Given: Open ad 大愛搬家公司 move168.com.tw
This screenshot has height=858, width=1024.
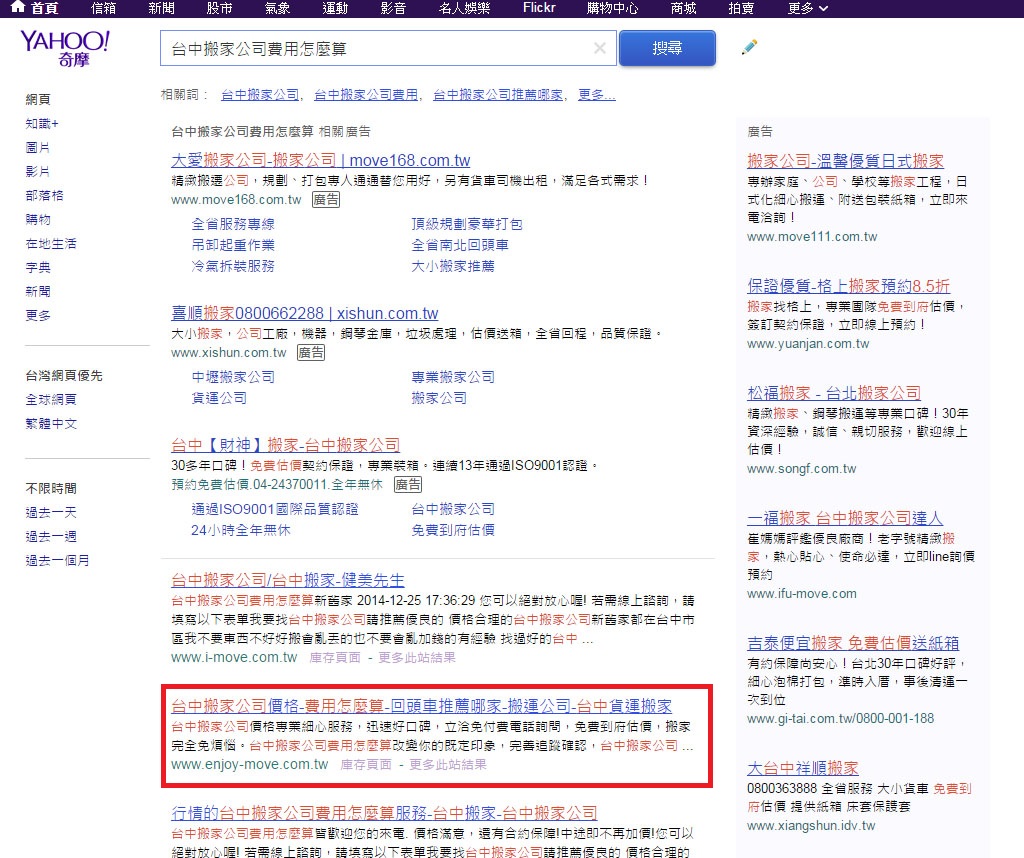Looking at the screenshot, I should (x=321, y=160).
